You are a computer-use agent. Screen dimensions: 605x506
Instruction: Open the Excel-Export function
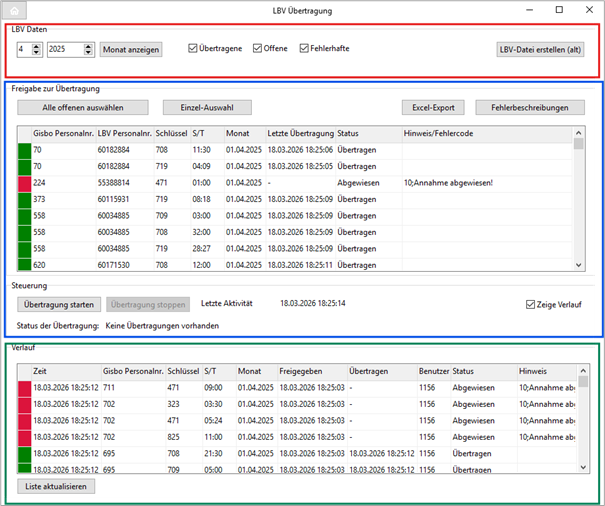tap(433, 107)
